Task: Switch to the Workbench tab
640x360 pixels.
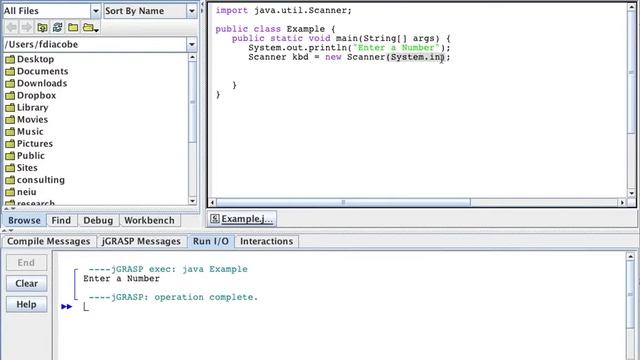Action: (149, 220)
